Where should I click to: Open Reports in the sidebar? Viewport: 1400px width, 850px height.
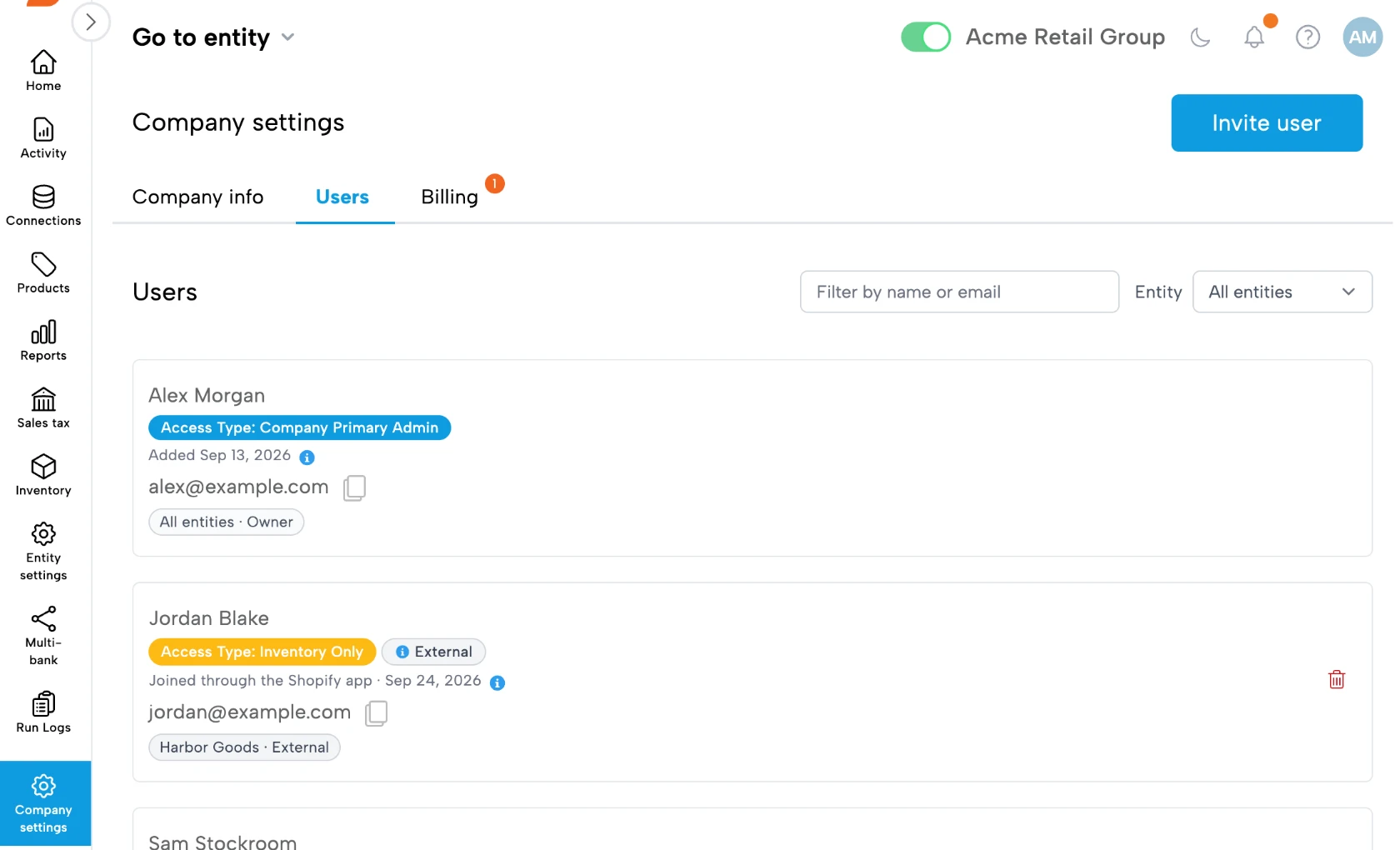click(x=43, y=341)
